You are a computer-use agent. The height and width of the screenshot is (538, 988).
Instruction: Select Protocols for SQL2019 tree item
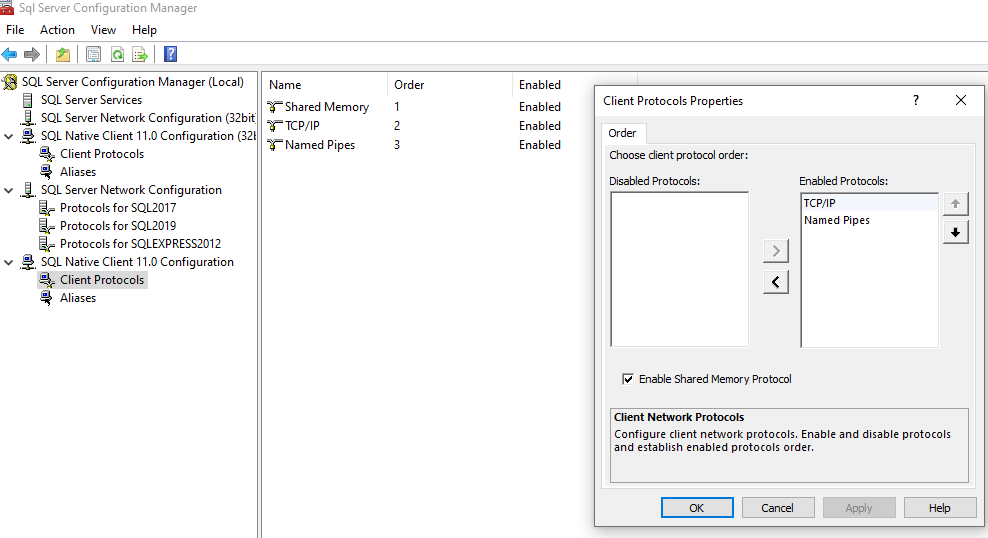118,226
